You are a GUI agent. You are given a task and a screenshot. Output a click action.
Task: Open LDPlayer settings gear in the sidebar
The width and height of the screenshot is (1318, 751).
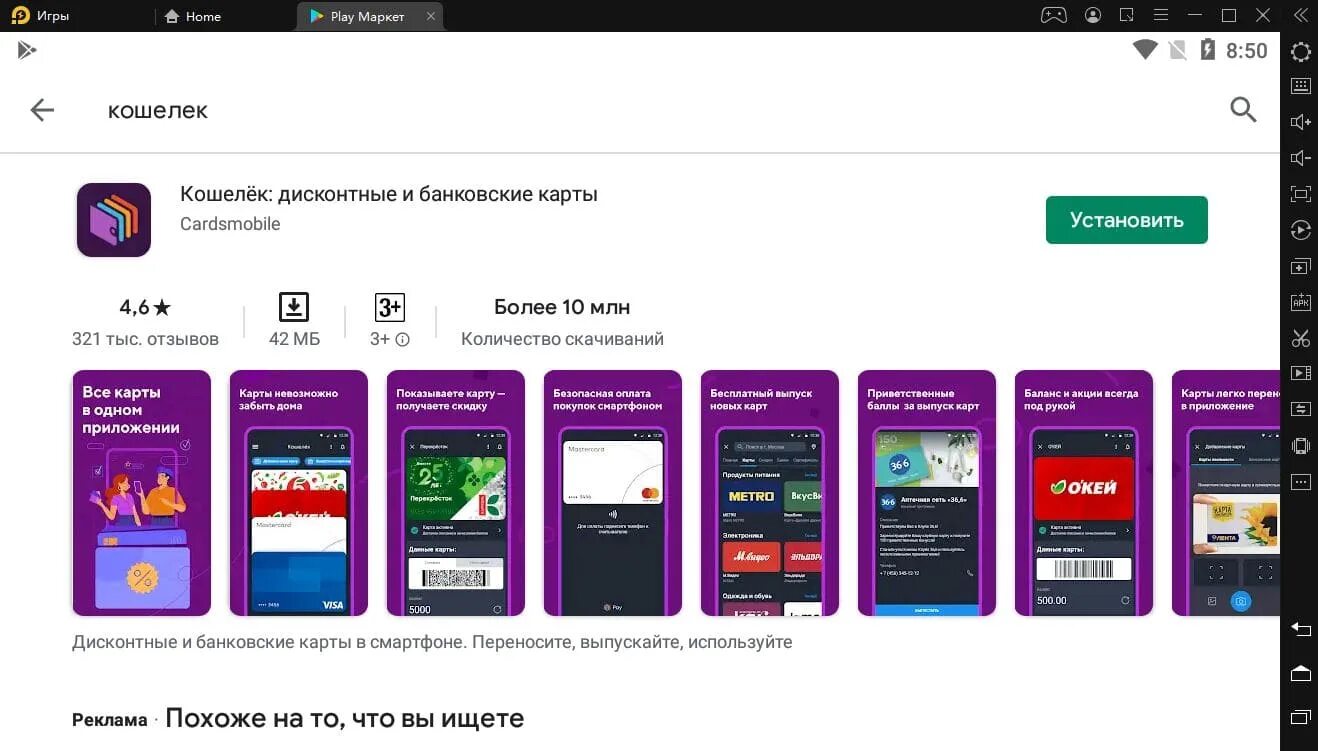coord(1300,52)
